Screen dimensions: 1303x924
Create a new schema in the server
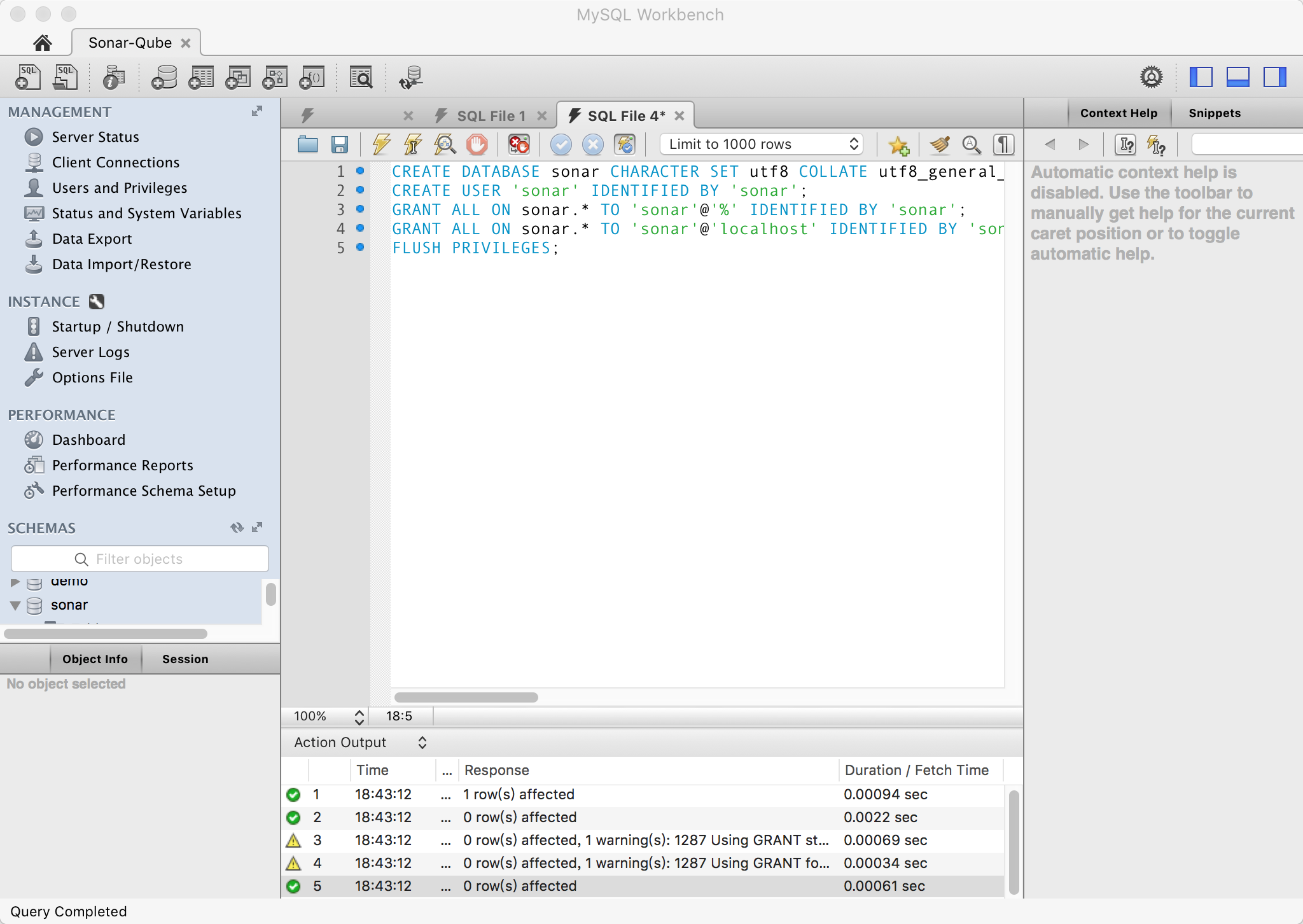pyautogui.click(x=164, y=78)
